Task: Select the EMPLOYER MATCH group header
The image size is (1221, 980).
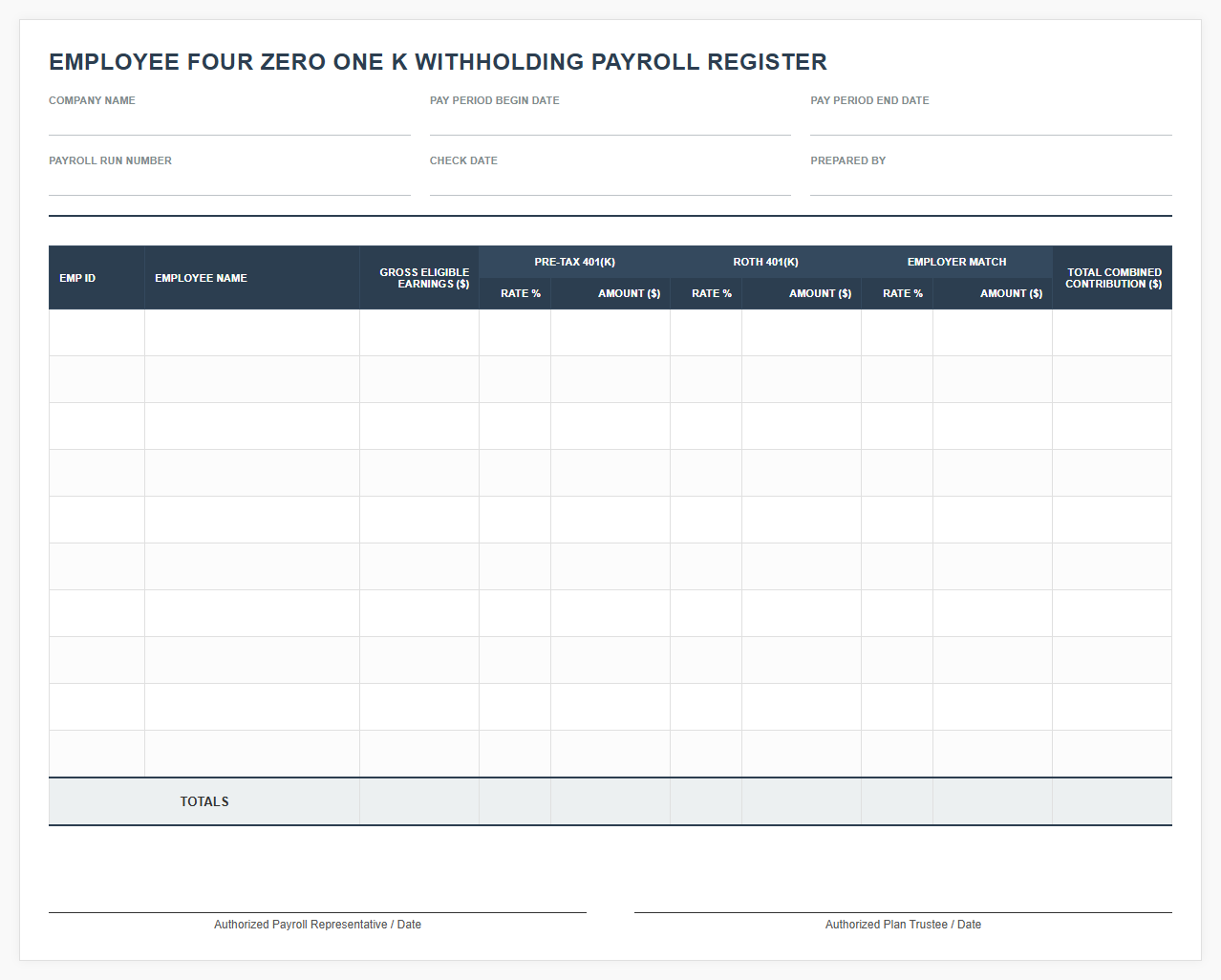Action: click(956, 262)
